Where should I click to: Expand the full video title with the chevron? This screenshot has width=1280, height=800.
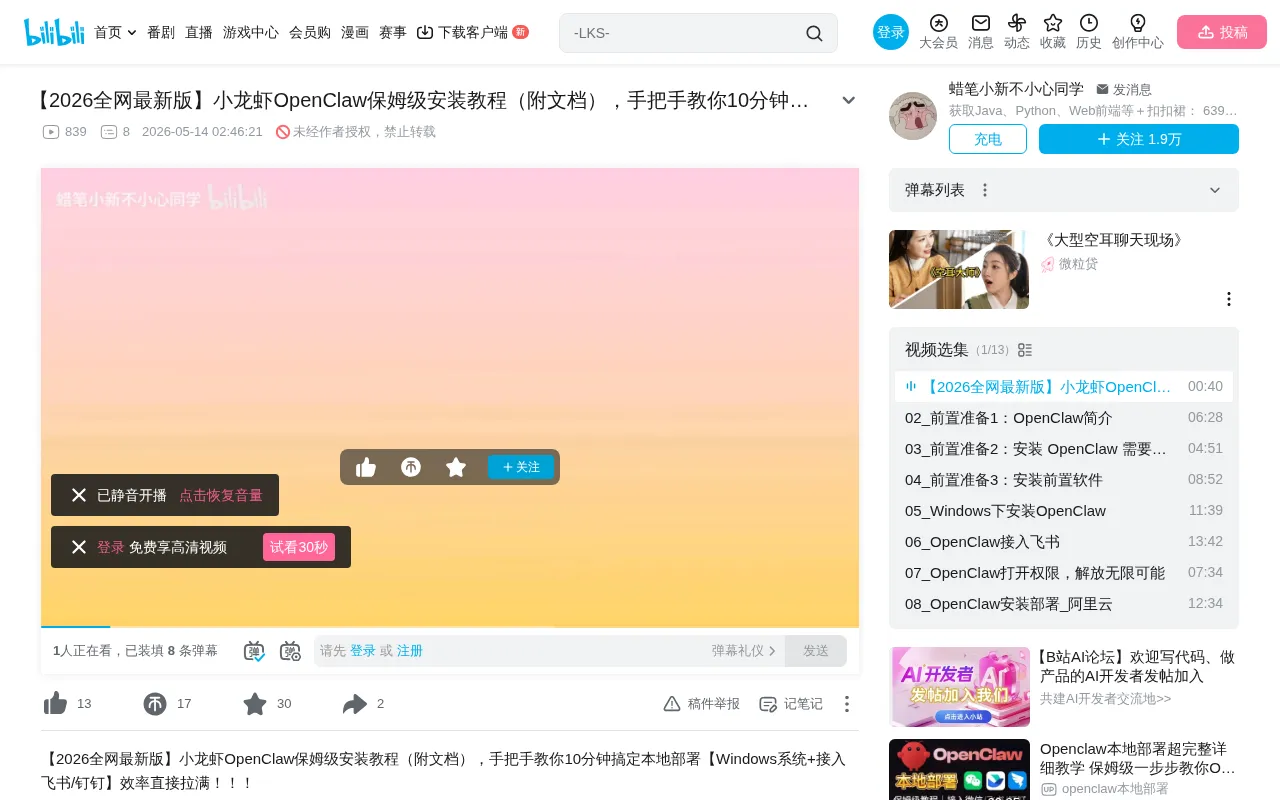click(x=849, y=100)
